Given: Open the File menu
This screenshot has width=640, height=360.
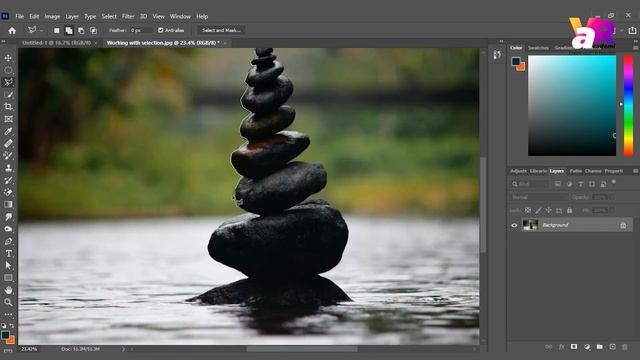Looking at the screenshot, I should 20,16.
